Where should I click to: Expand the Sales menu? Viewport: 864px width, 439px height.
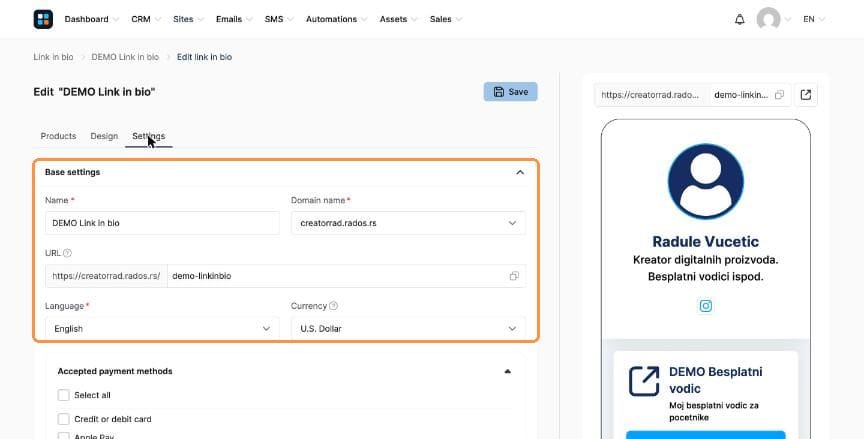446,19
